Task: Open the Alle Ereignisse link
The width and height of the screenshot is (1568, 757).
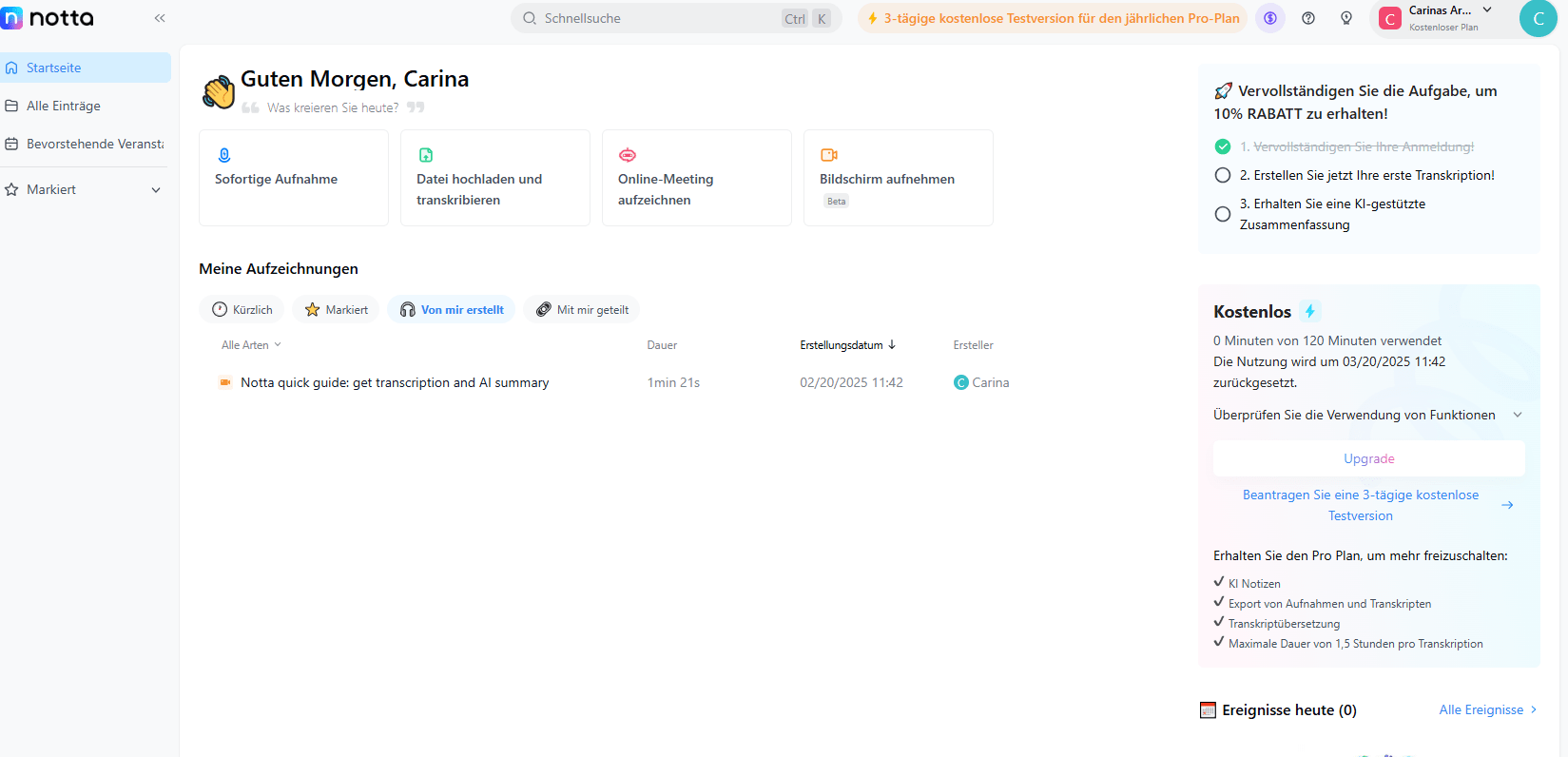Action: [x=1487, y=710]
